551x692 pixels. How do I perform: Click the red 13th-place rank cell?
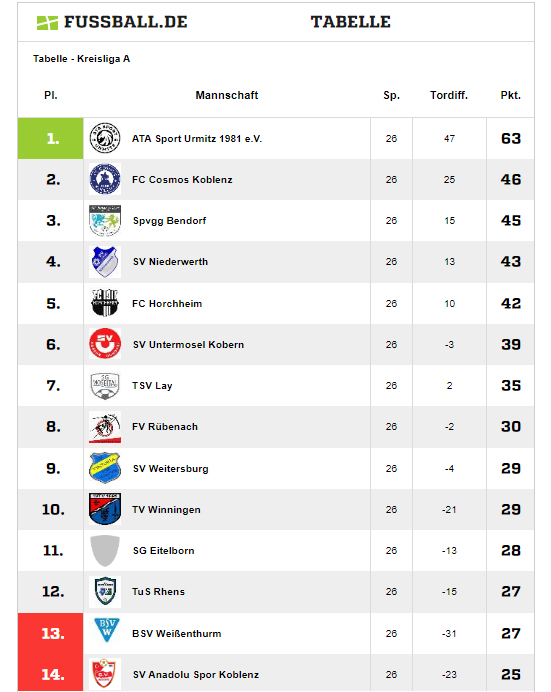[51, 633]
